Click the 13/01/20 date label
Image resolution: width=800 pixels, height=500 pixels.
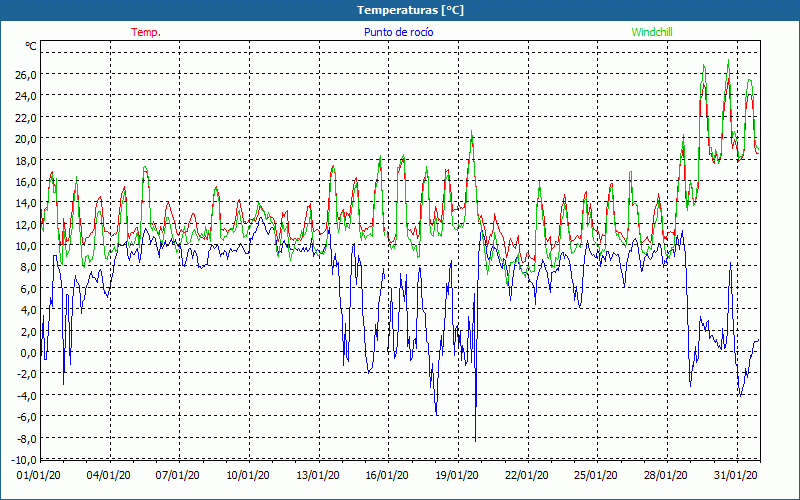tap(317, 476)
